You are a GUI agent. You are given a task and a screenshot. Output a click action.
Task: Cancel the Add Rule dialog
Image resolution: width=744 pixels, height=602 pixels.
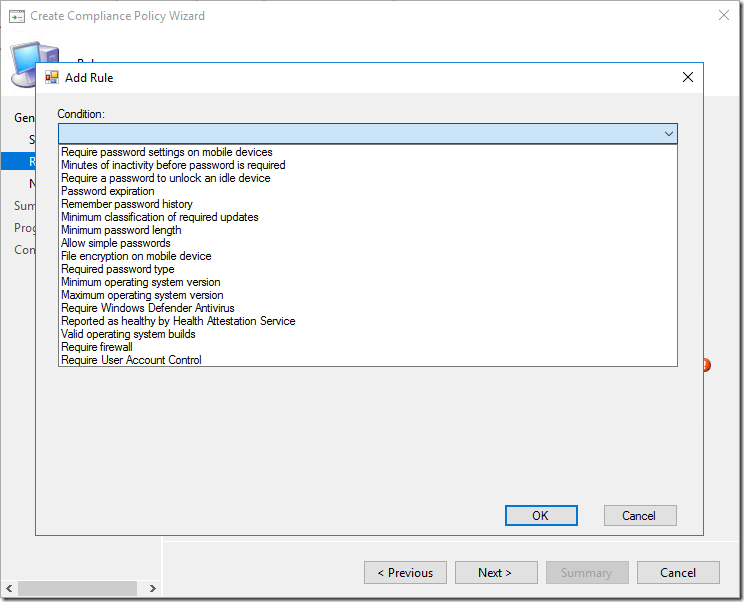(639, 516)
